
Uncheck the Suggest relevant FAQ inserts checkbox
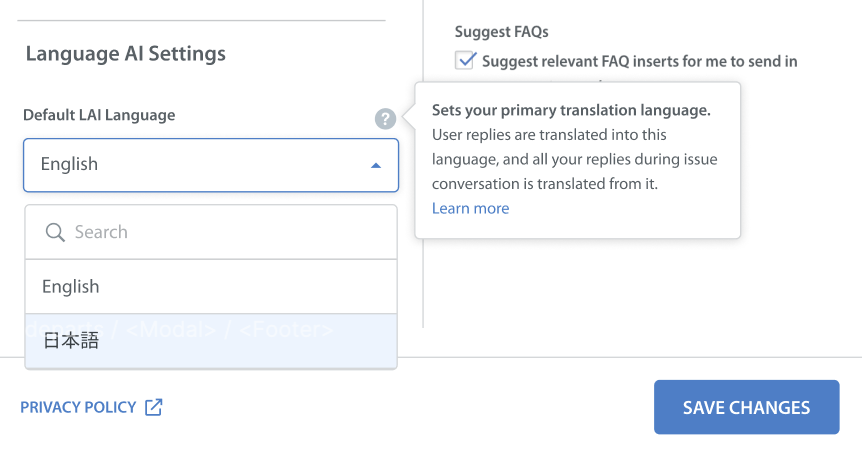465,61
